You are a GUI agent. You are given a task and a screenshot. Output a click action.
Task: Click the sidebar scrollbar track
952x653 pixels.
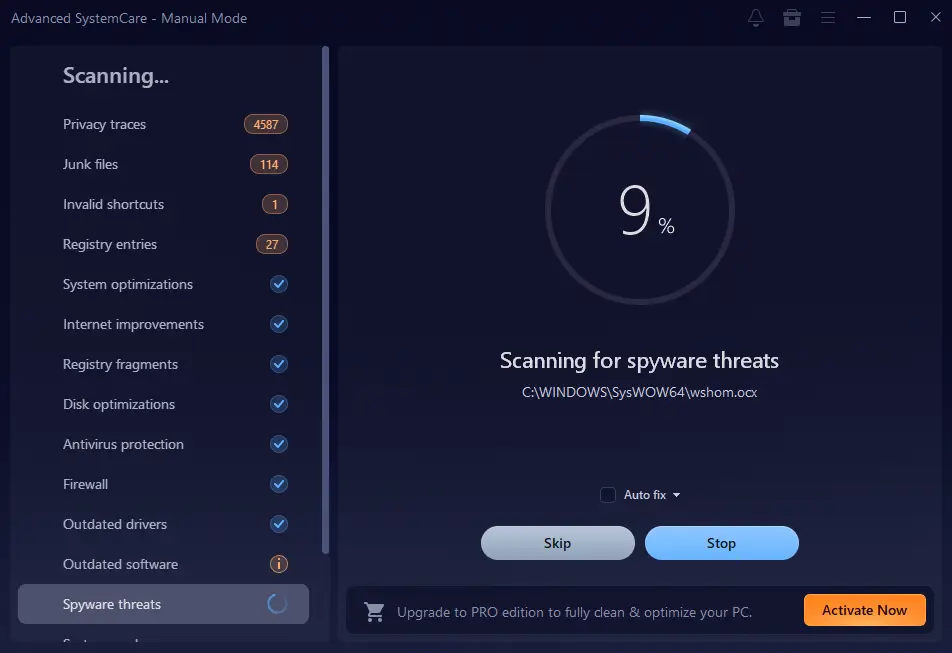pos(324,300)
